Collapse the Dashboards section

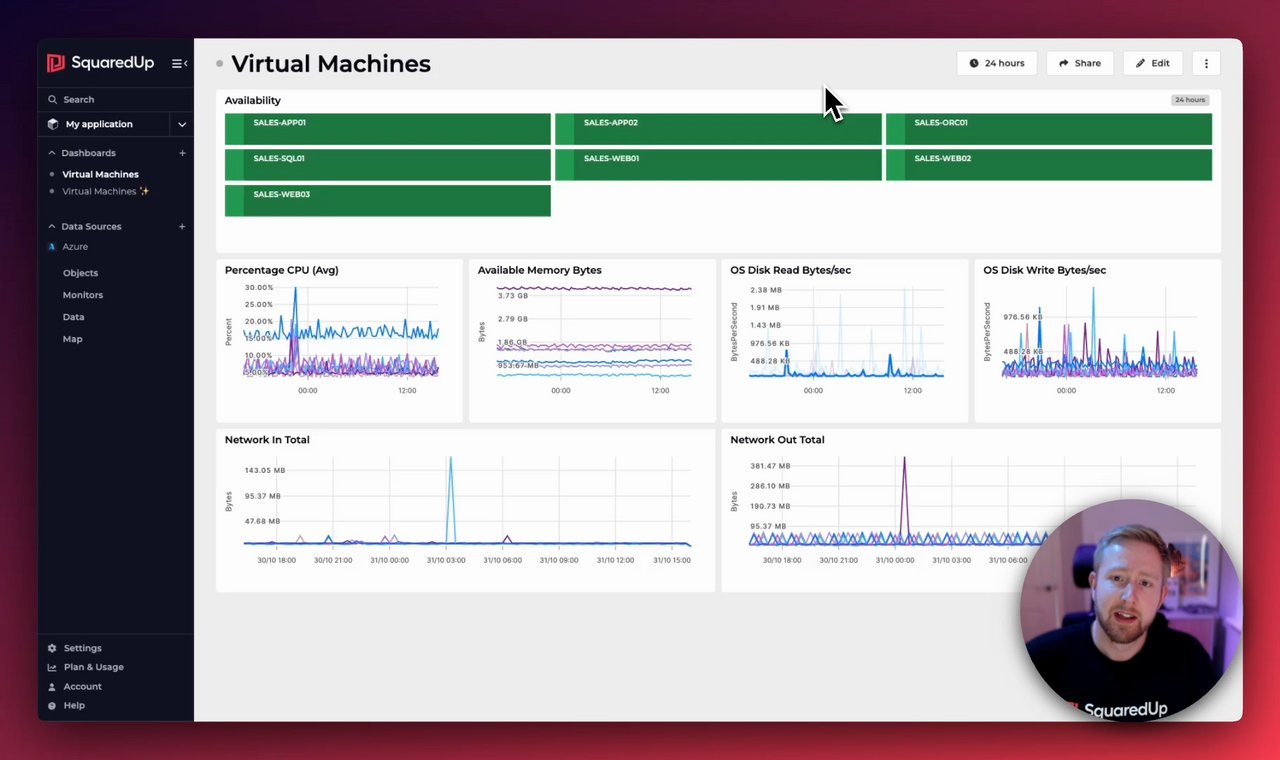52,153
